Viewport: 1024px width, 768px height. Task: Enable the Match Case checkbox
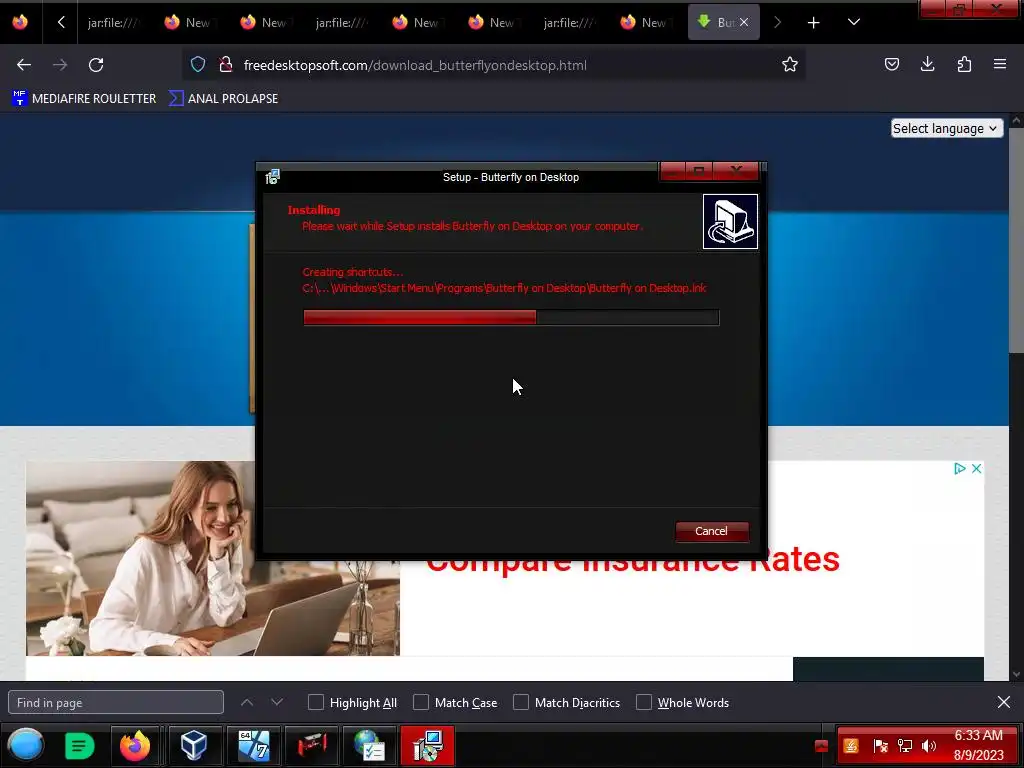click(421, 703)
